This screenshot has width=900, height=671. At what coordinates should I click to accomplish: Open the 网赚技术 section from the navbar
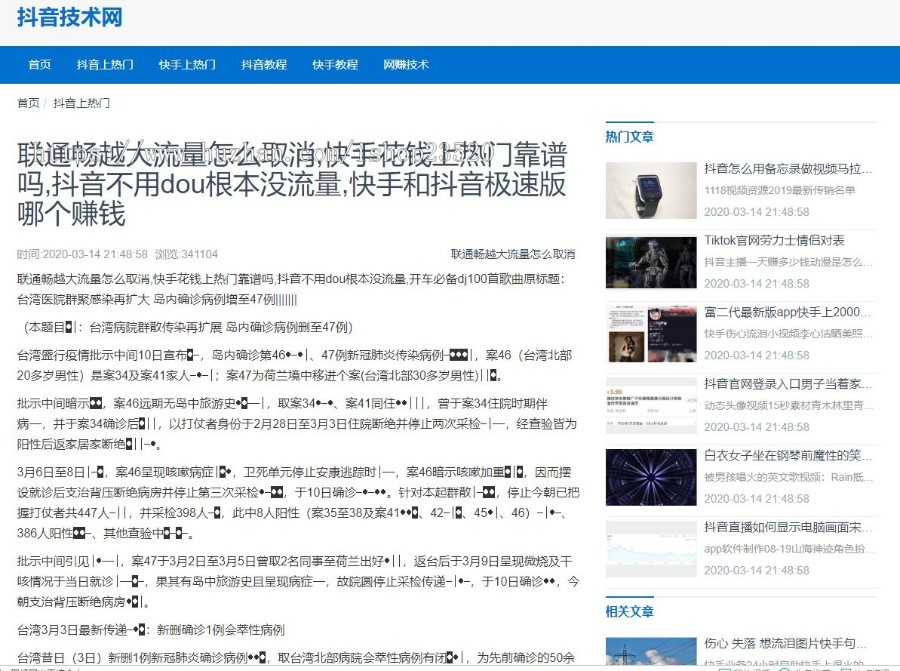(x=404, y=64)
